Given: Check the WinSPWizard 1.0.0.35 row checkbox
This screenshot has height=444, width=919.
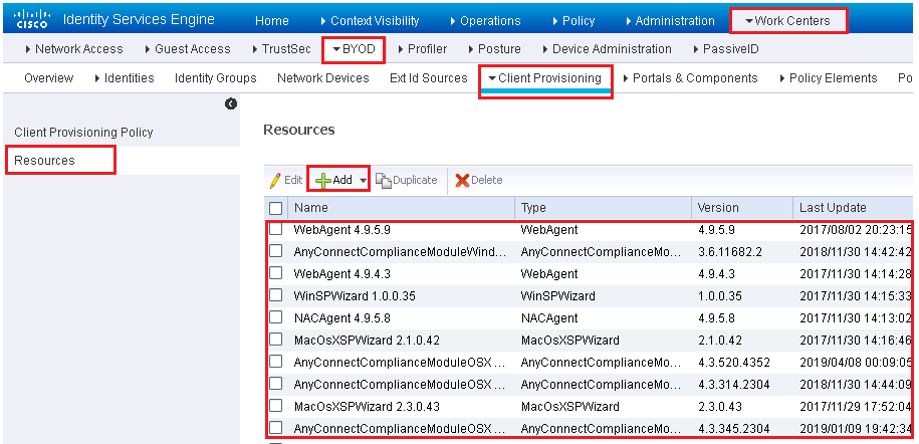Looking at the screenshot, I should point(275,296).
